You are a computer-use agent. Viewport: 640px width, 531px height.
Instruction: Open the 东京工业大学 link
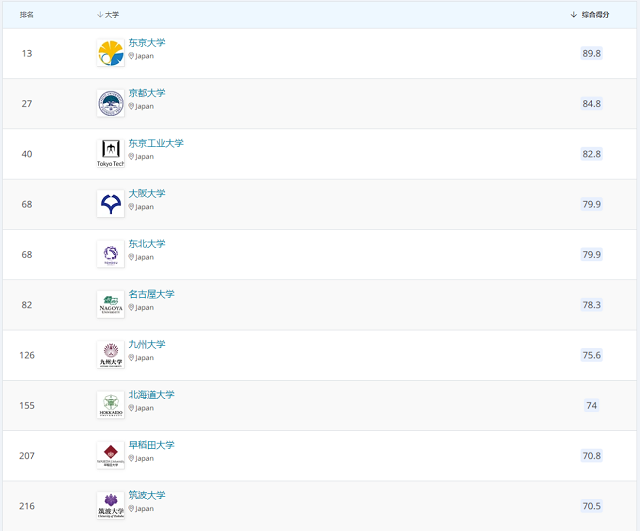[x=156, y=143]
